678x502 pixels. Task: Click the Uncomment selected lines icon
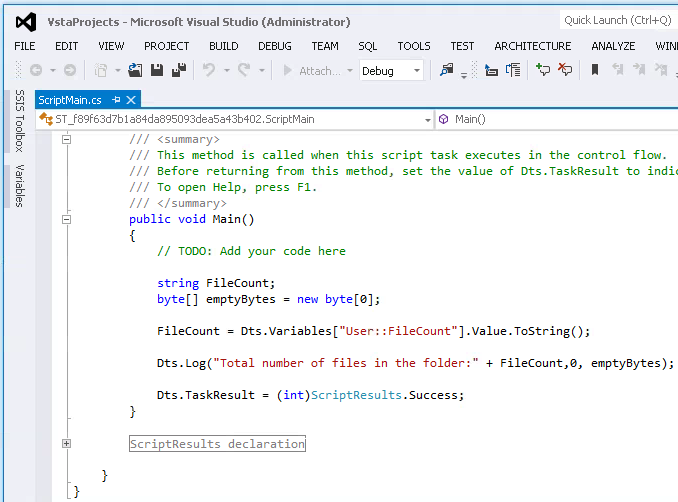[x=565, y=70]
